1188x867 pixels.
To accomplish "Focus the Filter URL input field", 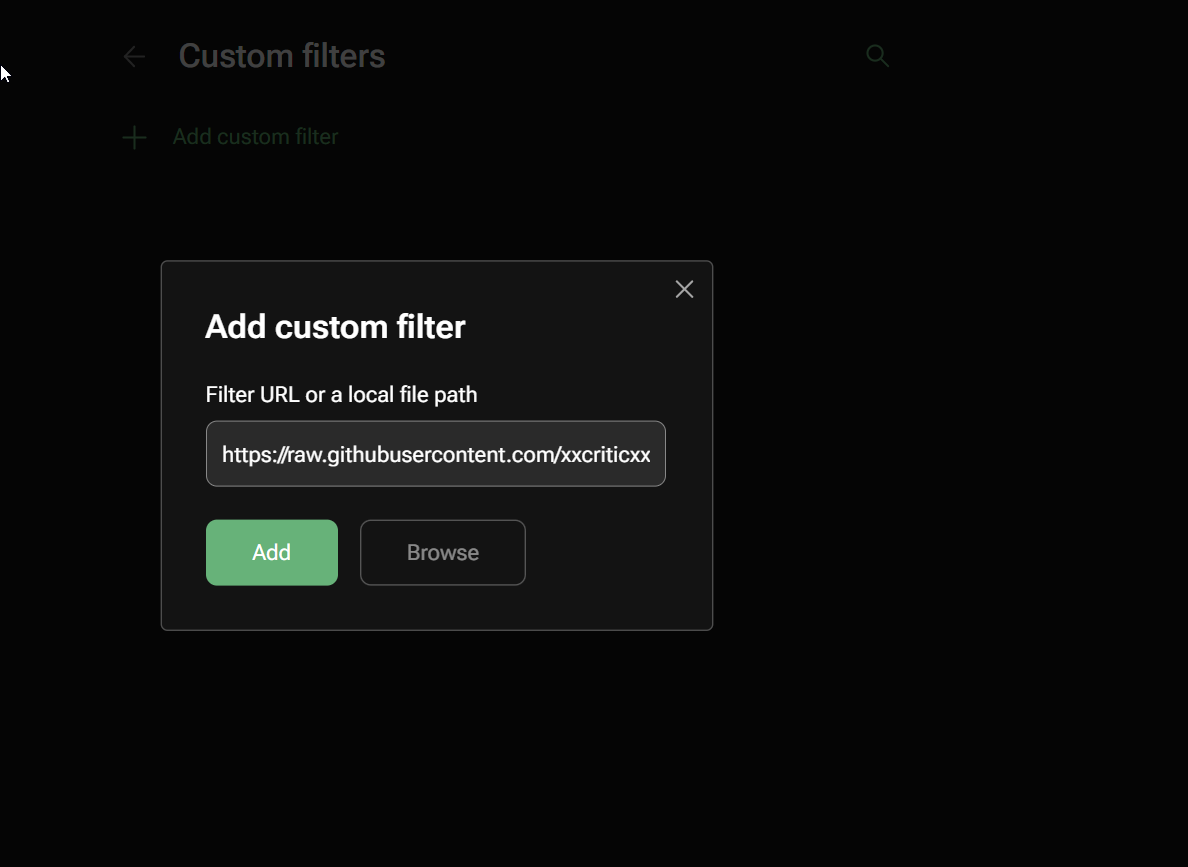I will (x=435, y=454).
